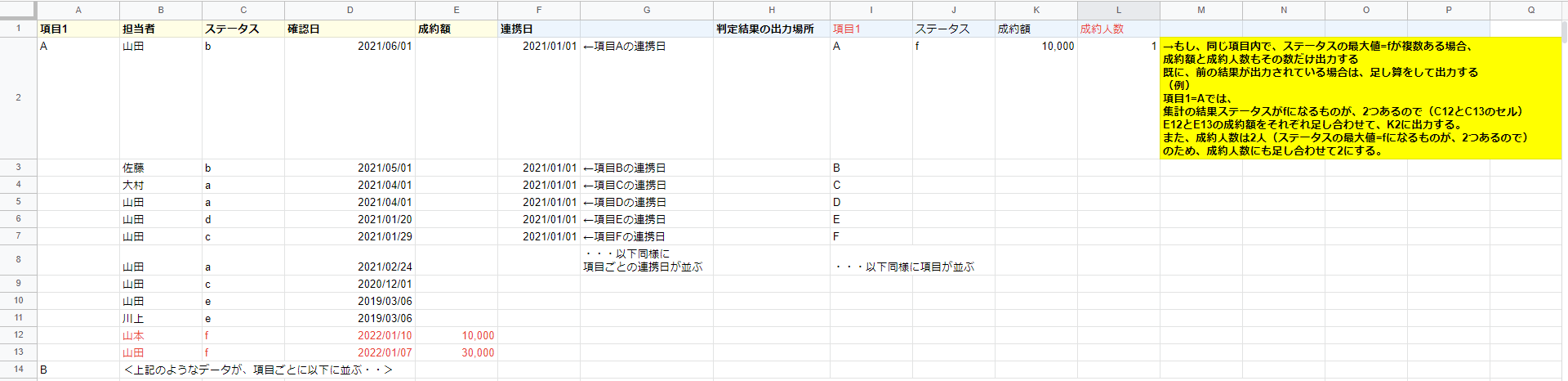Select black 10,000 cell in column K
Screen dimensions: 1568x381
(x=1036, y=98)
